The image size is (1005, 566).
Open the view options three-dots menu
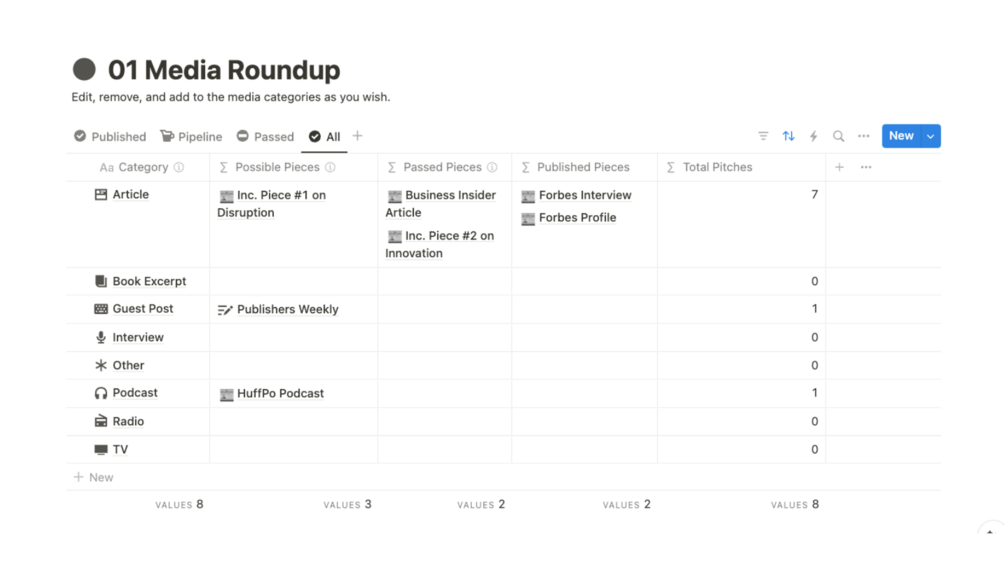(x=863, y=136)
